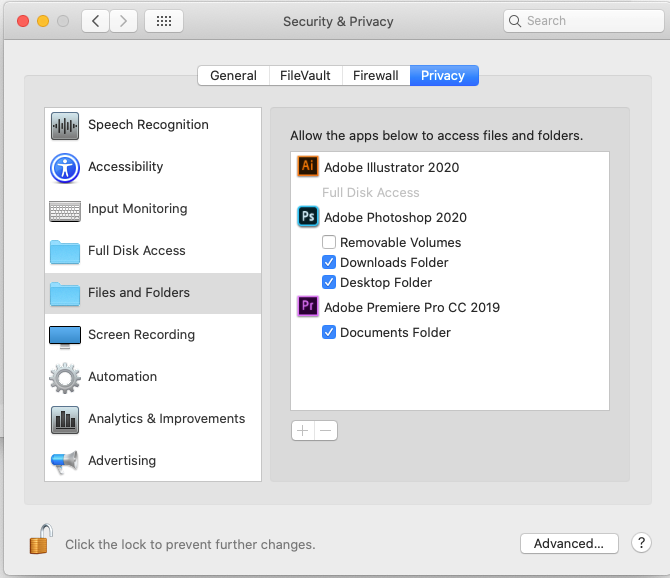Uncheck Desktop Folder for Photoshop
This screenshot has height=578, width=670.
(x=329, y=282)
